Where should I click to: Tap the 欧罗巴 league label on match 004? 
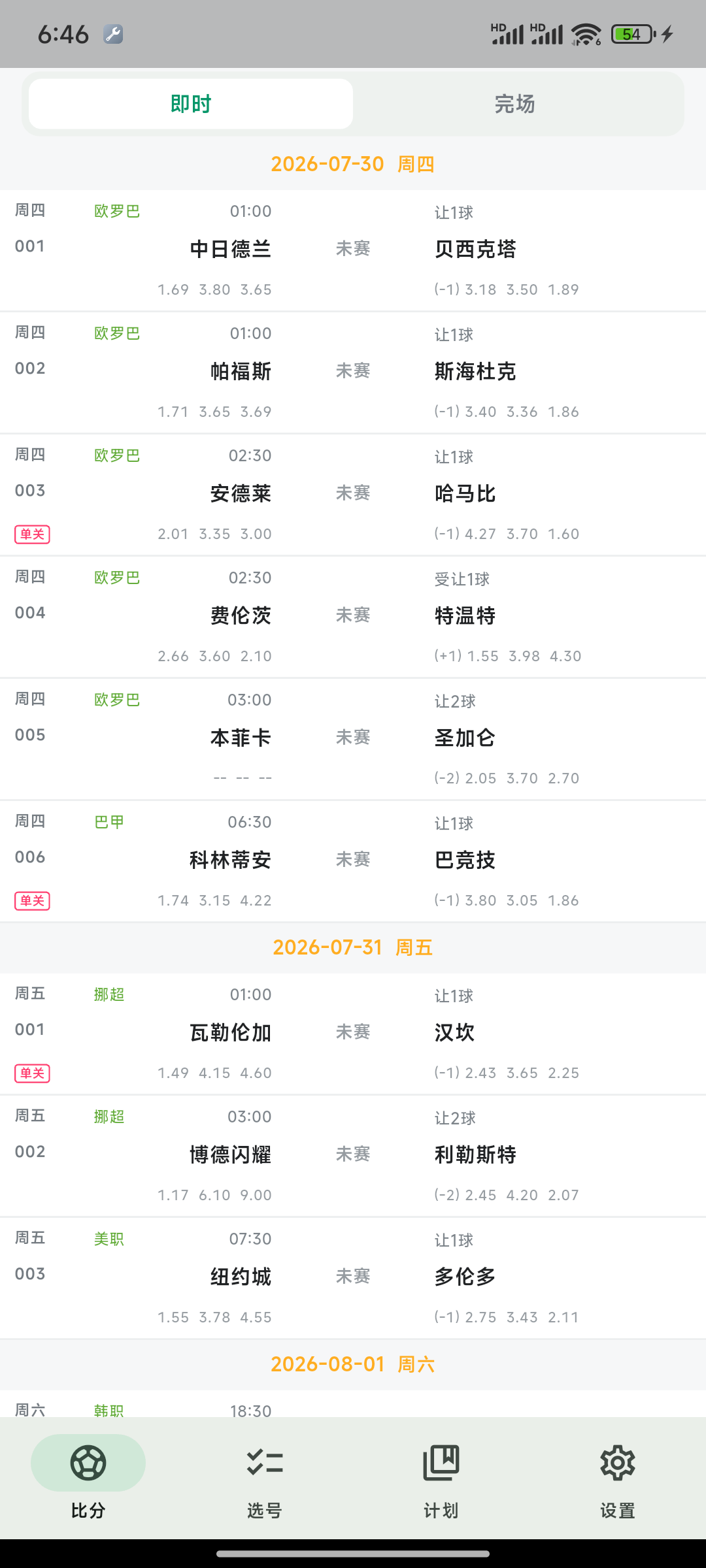pos(117,578)
